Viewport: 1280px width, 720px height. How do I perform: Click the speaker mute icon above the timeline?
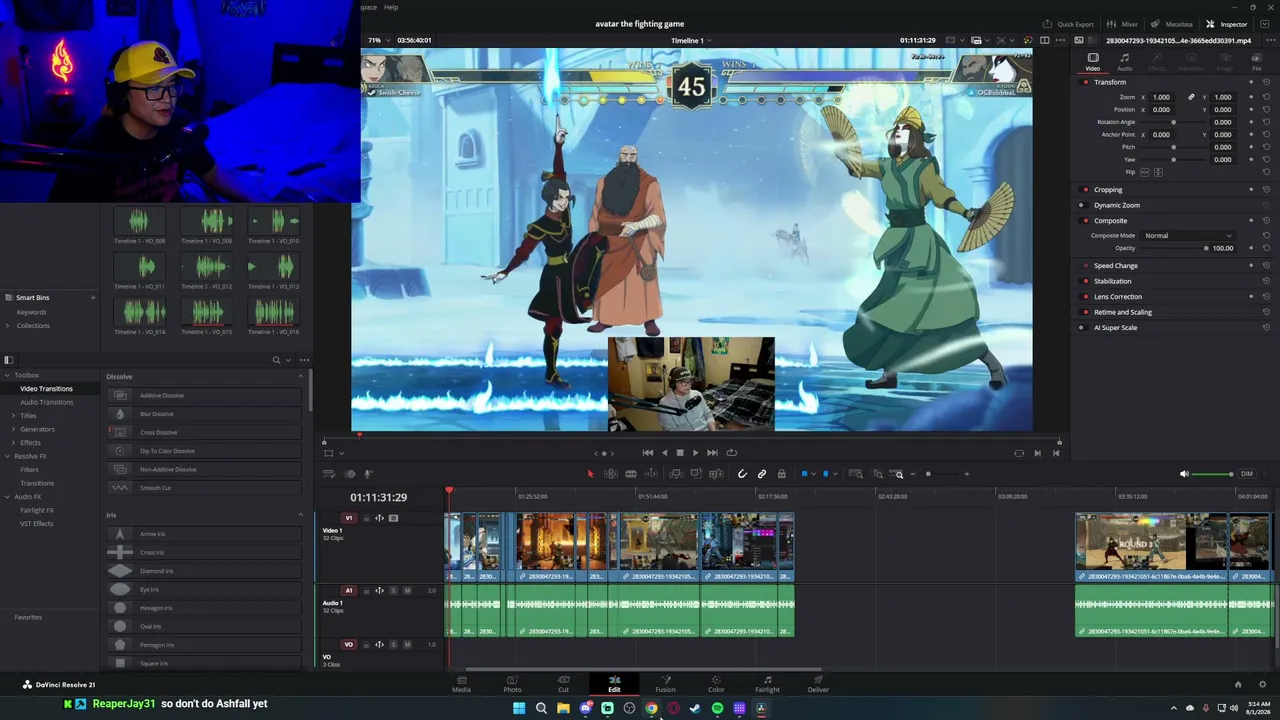pos(1184,474)
